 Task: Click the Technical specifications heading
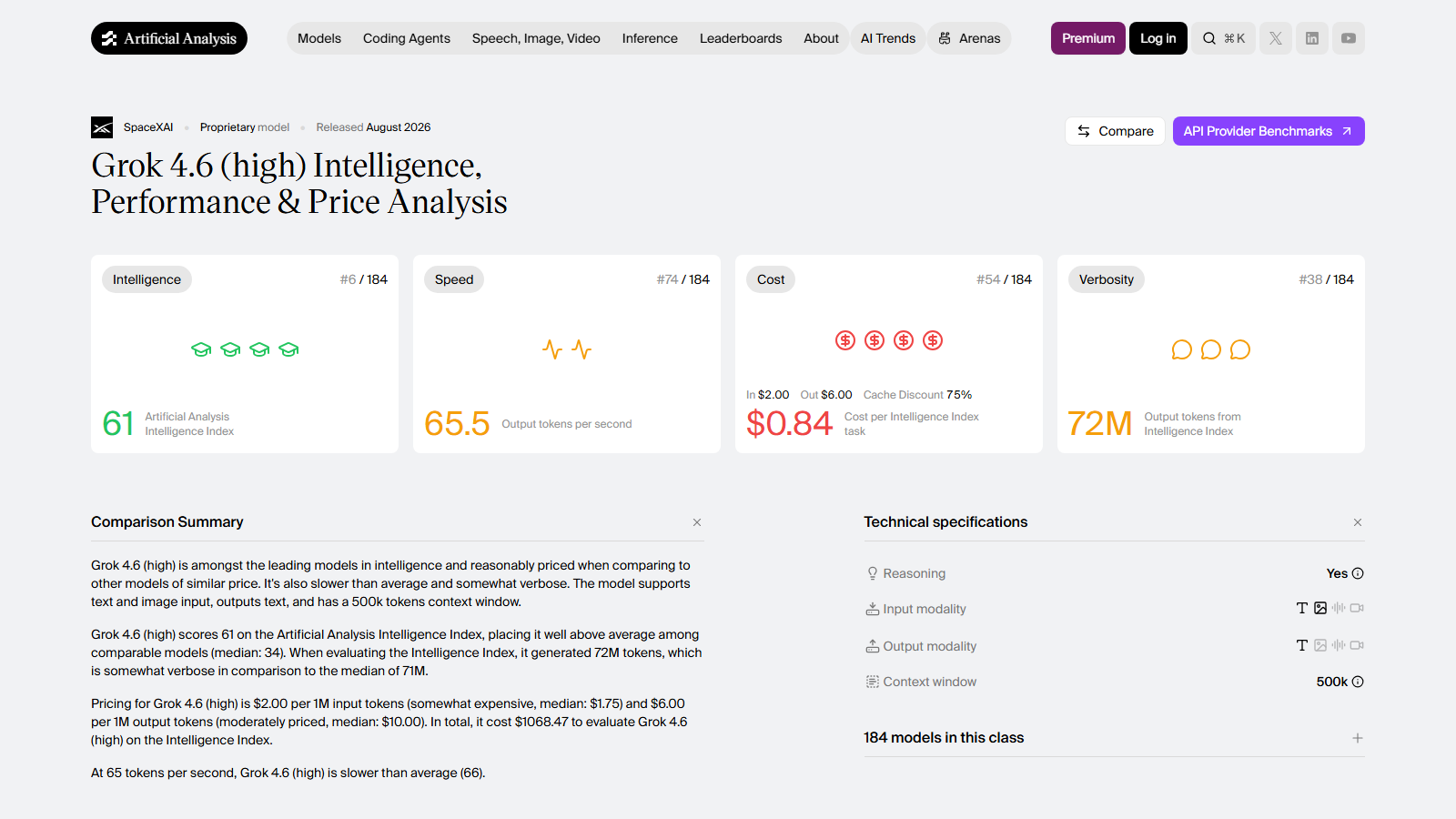(945, 522)
